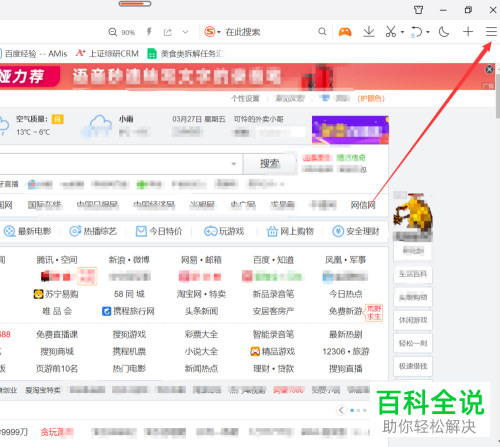This screenshot has width=500, height=447.
Task: Open 今日热点 link
Action: click(346, 294)
